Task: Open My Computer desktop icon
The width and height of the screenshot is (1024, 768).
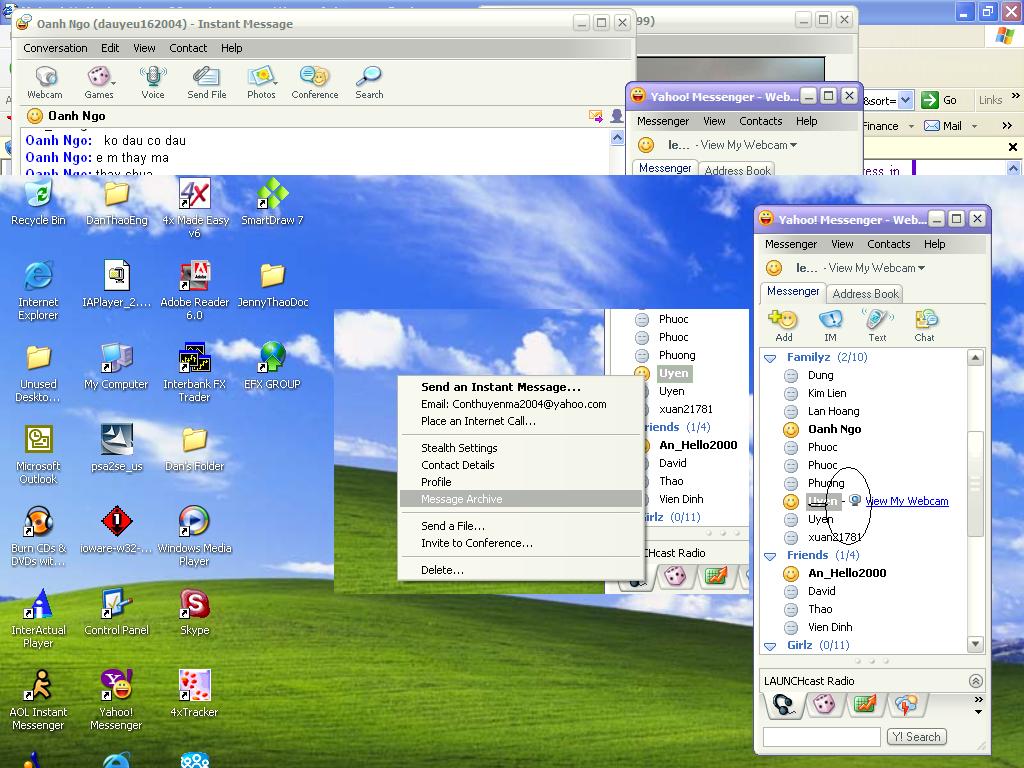Action: tap(116, 366)
